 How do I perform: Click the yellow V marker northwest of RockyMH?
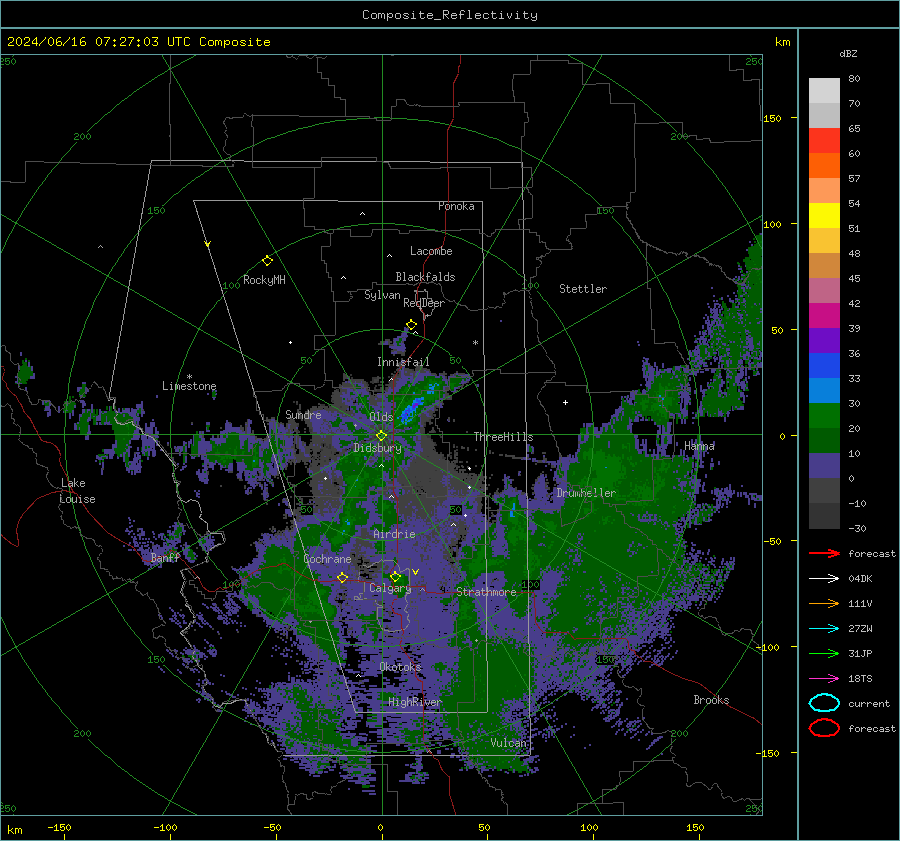tap(208, 244)
